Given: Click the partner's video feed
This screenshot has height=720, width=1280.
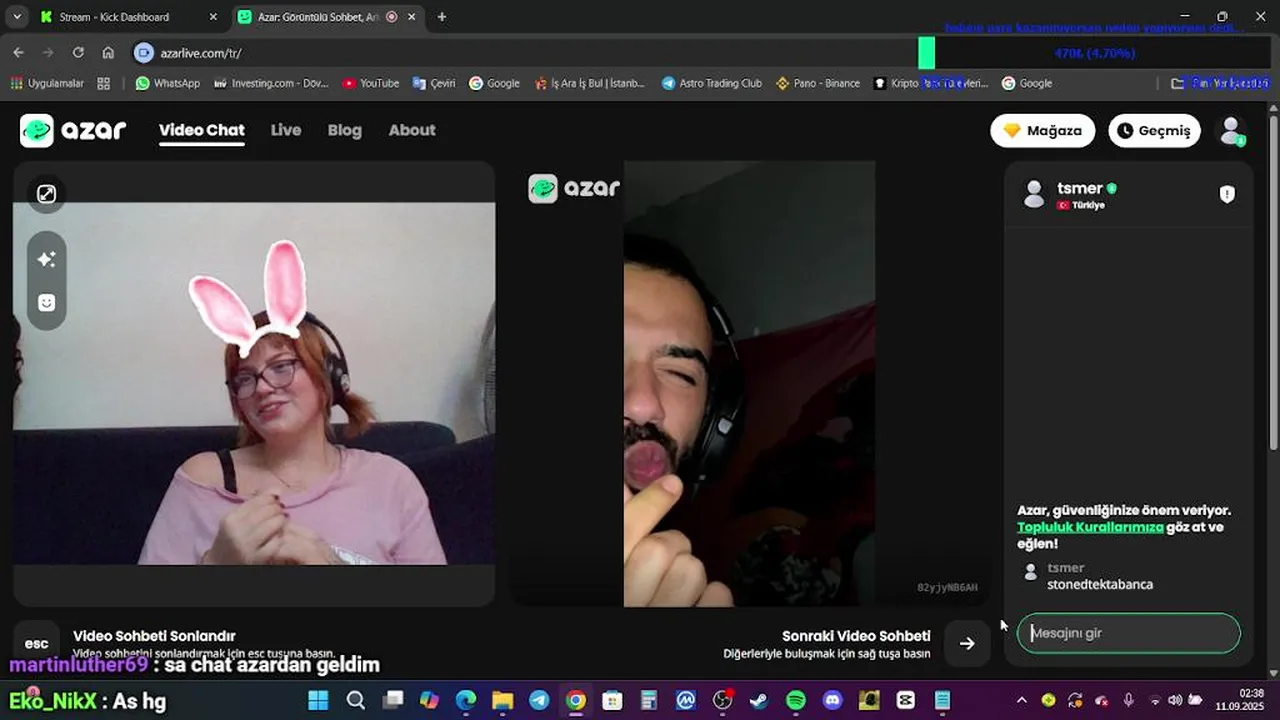Looking at the screenshot, I should click(749, 384).
